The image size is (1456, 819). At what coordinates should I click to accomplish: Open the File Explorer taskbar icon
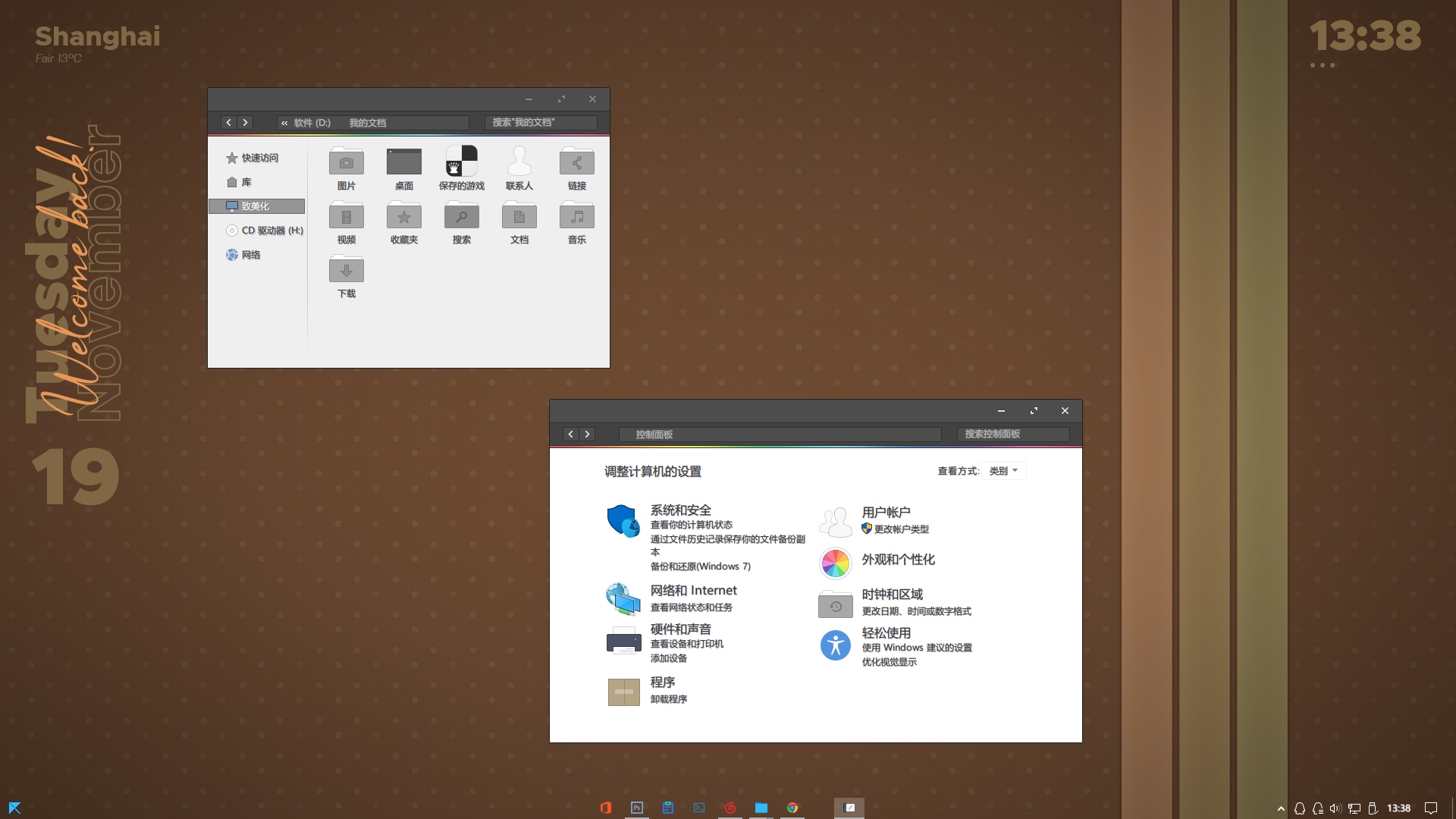(761, 808)
